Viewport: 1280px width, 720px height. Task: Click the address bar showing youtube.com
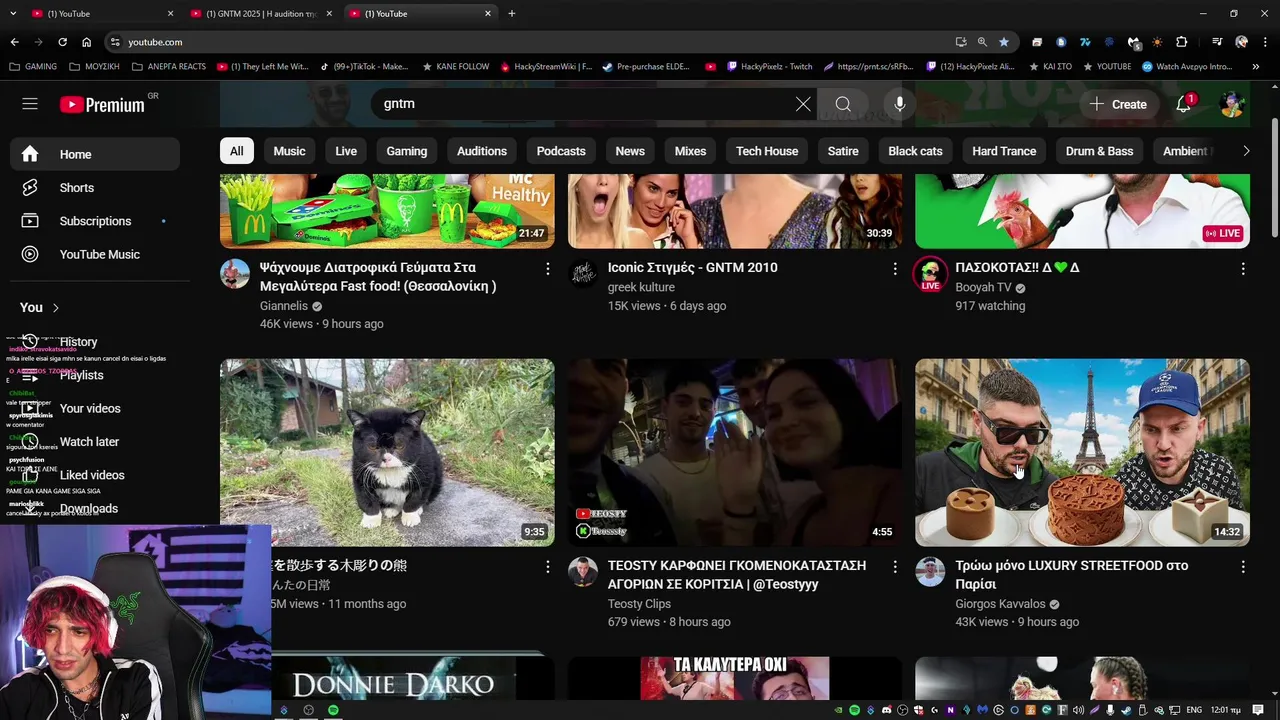point(530,42)
